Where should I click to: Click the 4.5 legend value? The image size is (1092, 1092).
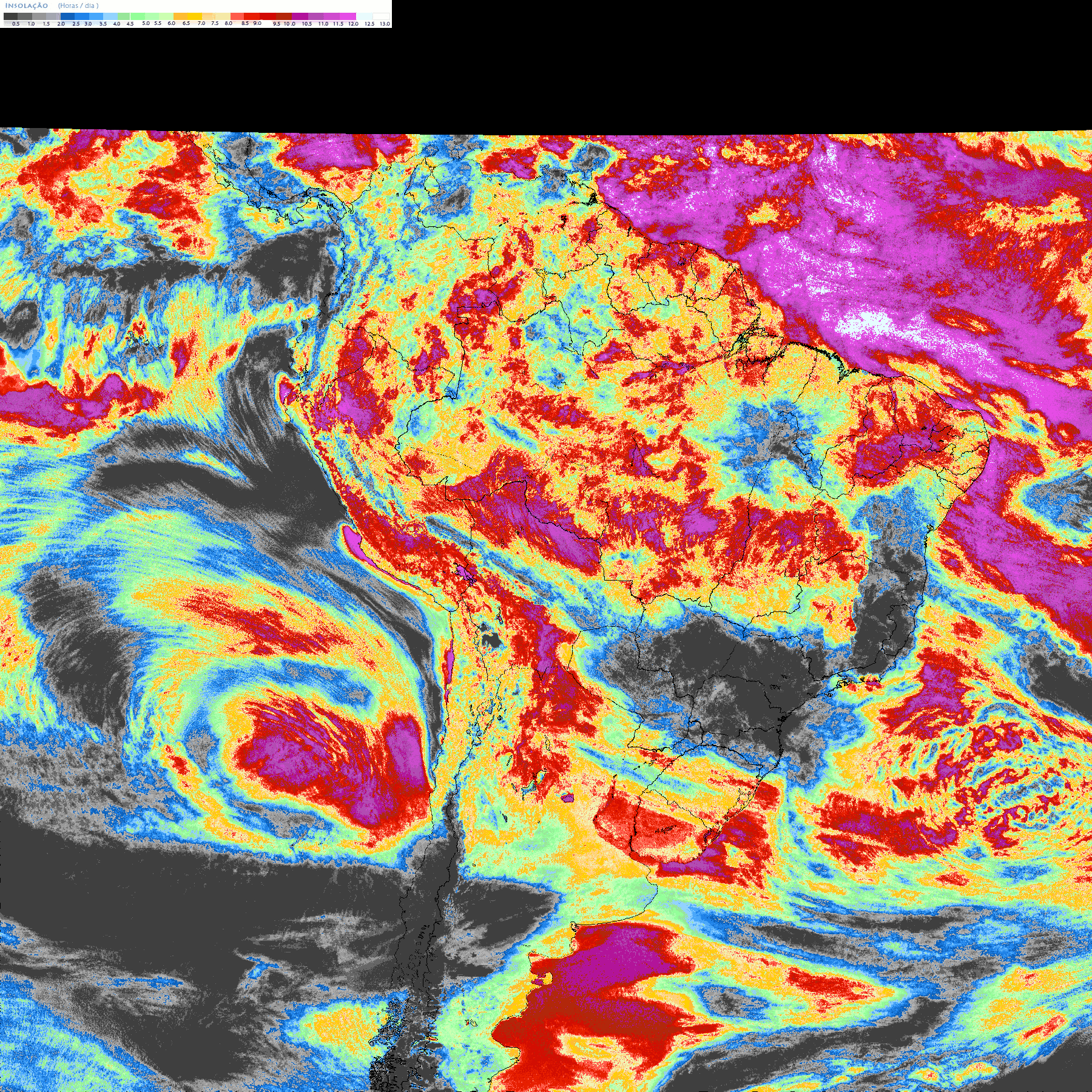[x=130, y=24]
